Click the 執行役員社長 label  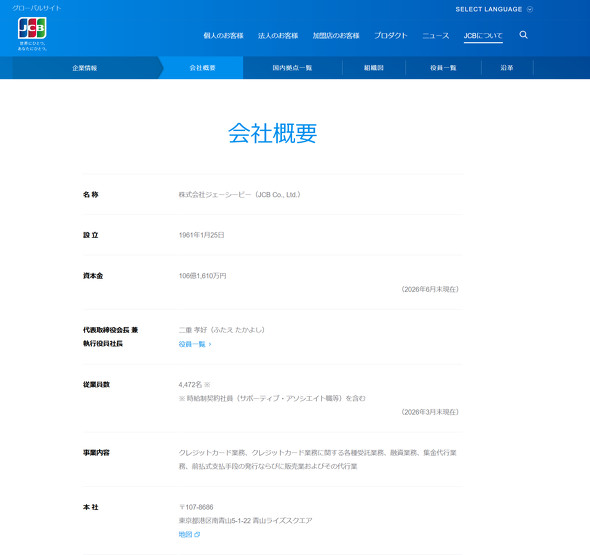pyautogui.click(x=103, y=344)
